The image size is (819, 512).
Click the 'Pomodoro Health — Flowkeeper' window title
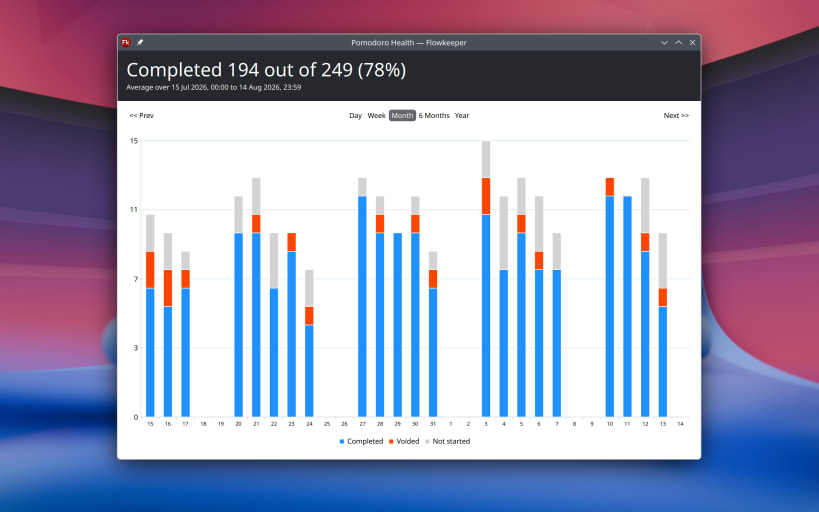pyautogui.click(x=409, y=43)
